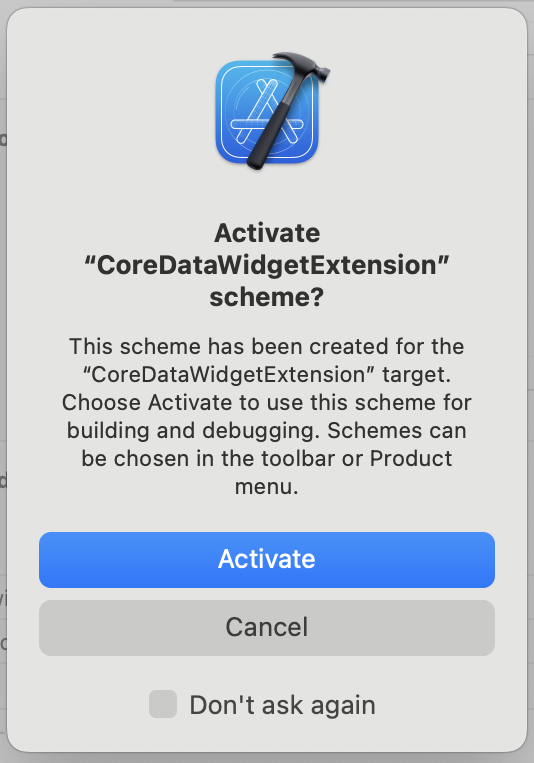
Task: Click the white "Activate" text on blue button
Action: pyautogui.click(x=267, y=559)
